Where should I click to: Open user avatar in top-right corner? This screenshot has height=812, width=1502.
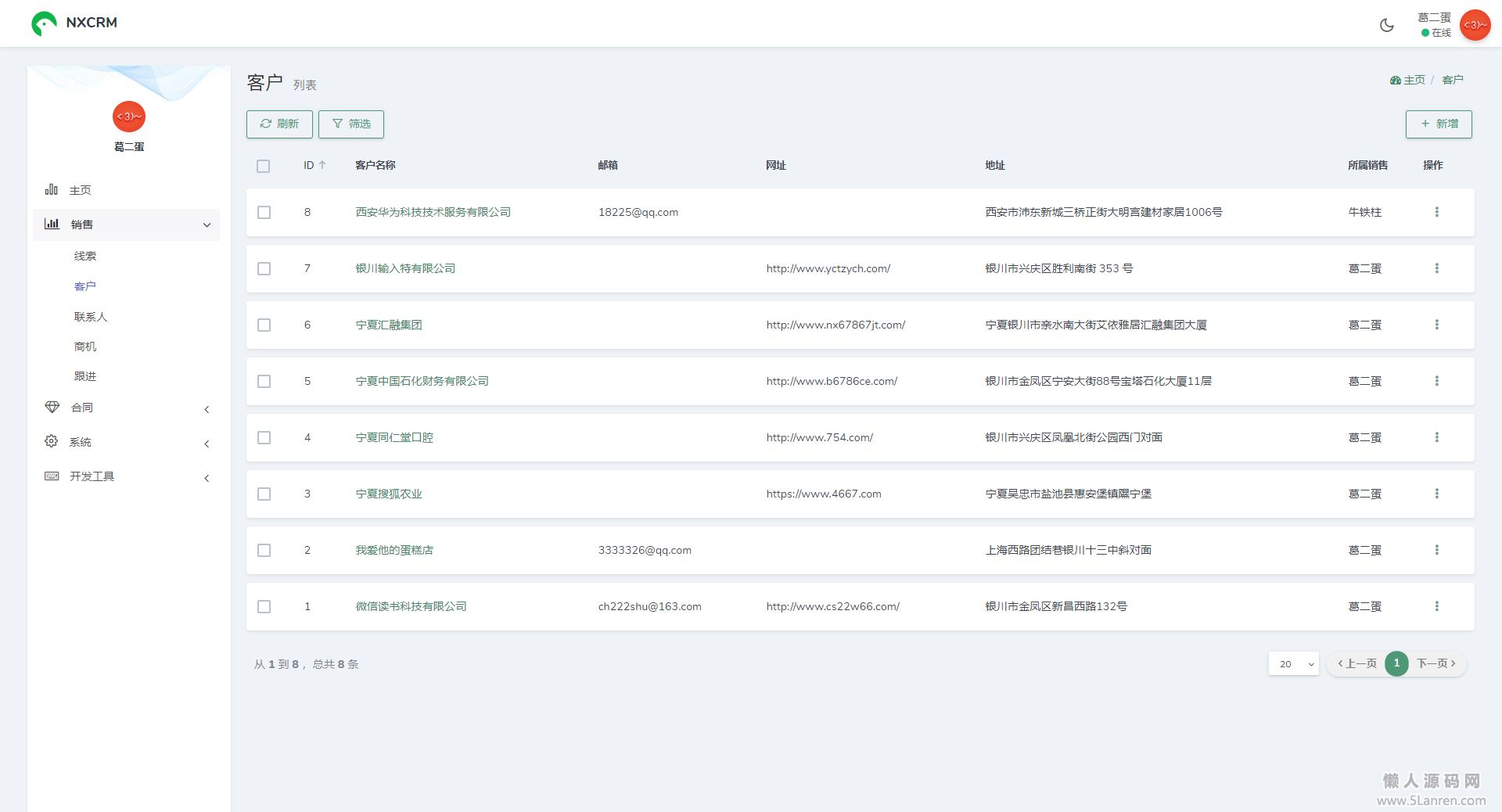tap(1475, 25)
